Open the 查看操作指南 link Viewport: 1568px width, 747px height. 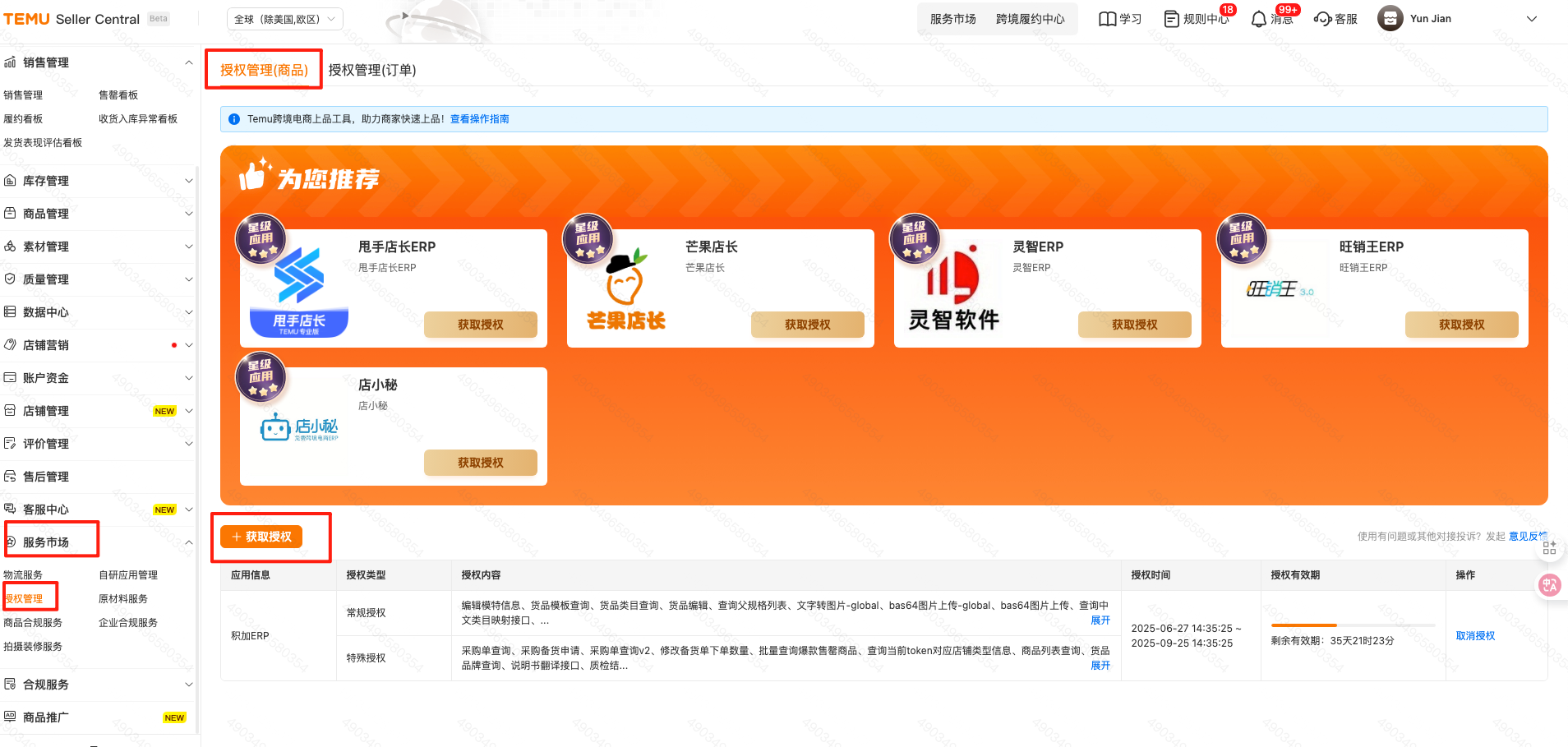click(480, 119)
